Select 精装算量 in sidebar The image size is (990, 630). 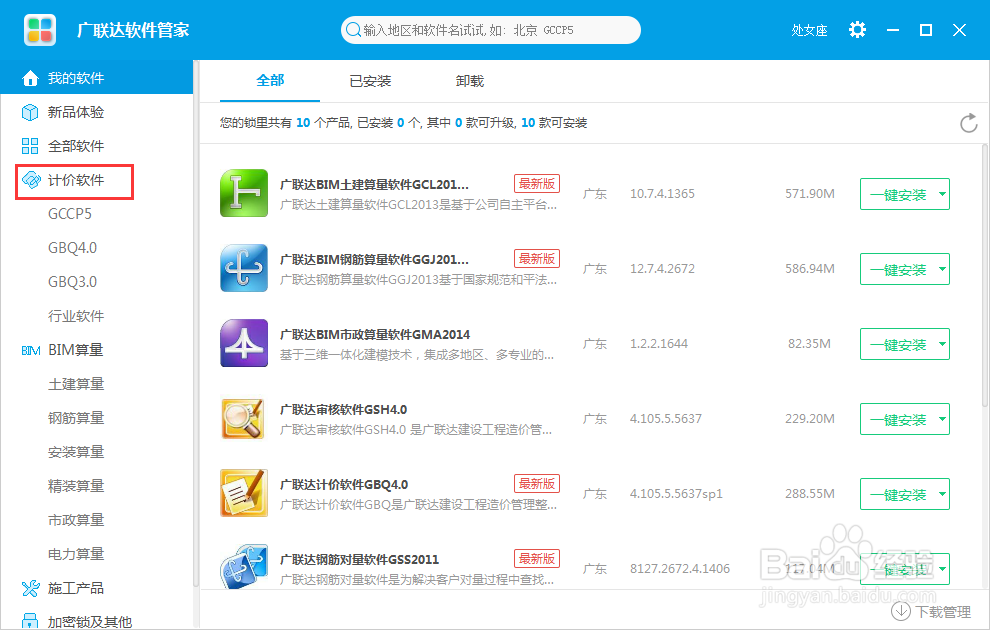click(76, 487)
